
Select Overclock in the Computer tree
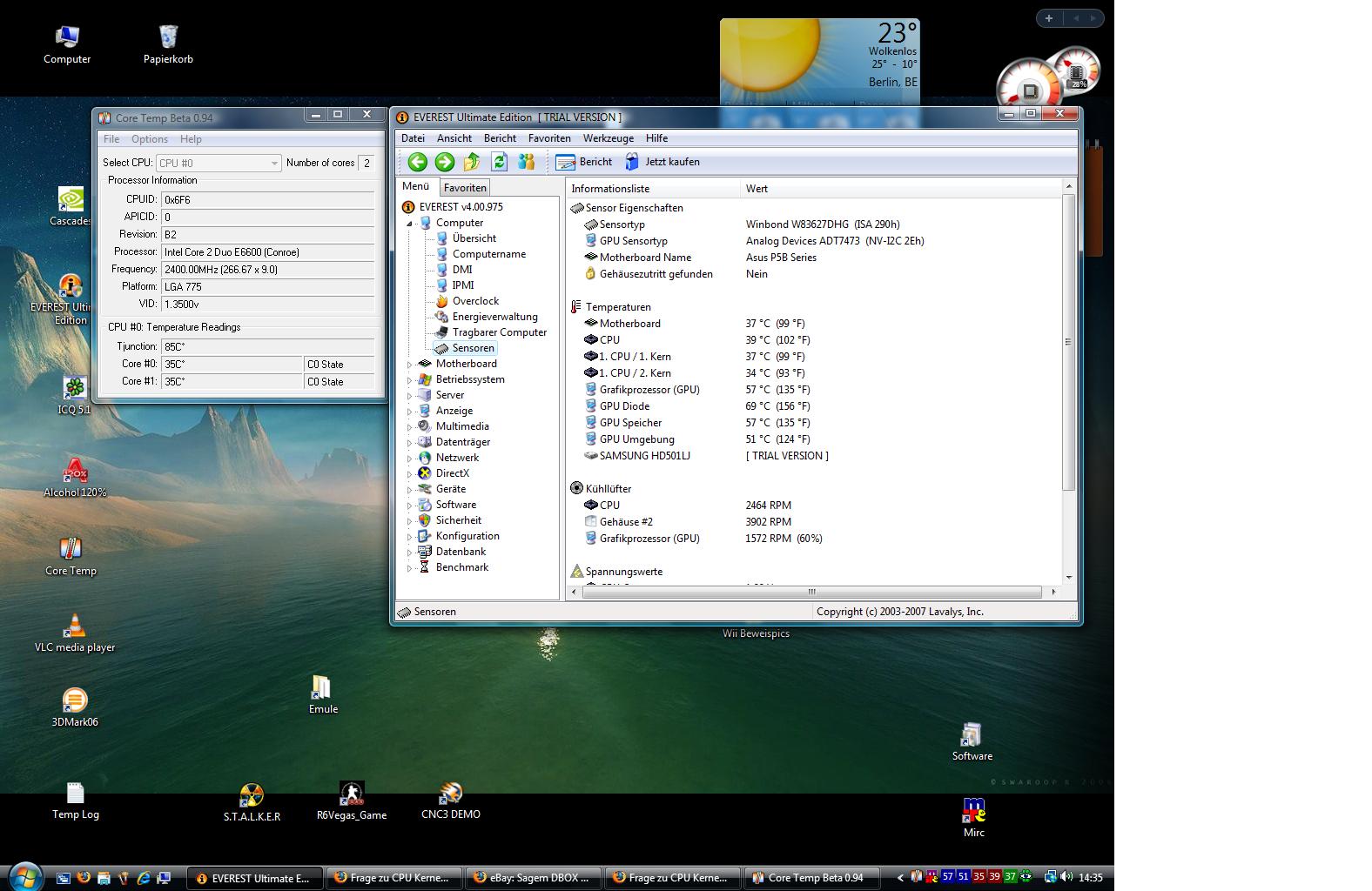pyautogui.click(x=475, y=301)
